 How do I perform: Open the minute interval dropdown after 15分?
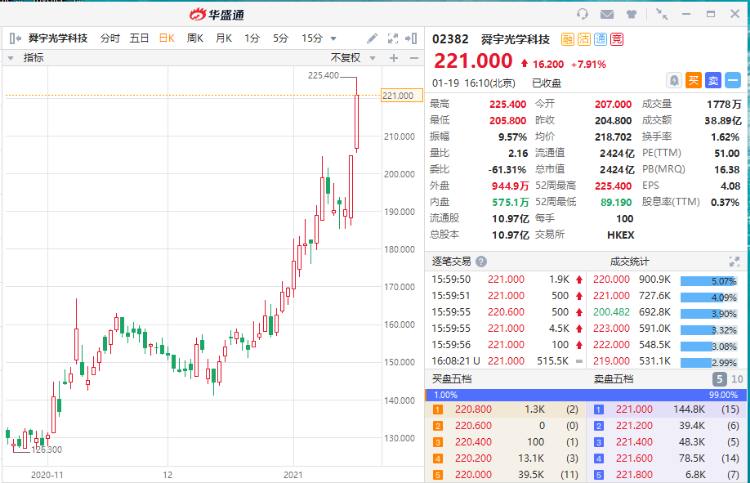coord(333,38)
